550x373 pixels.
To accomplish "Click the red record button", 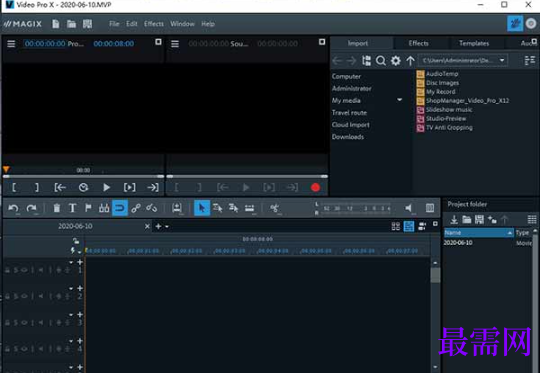I will (x=315, y=187).
